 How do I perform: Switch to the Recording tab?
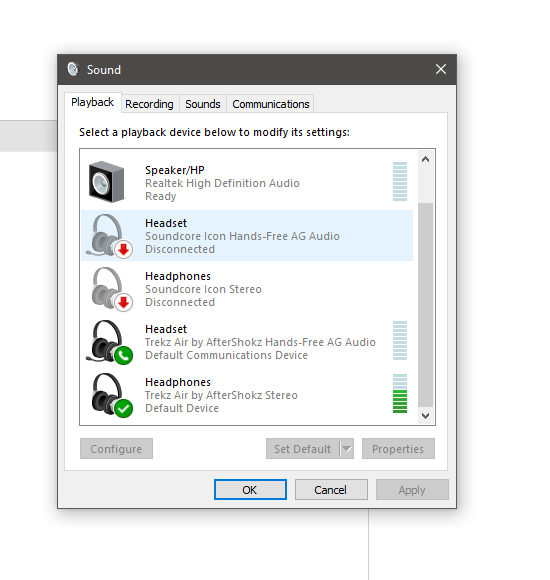tap(149, 104)
